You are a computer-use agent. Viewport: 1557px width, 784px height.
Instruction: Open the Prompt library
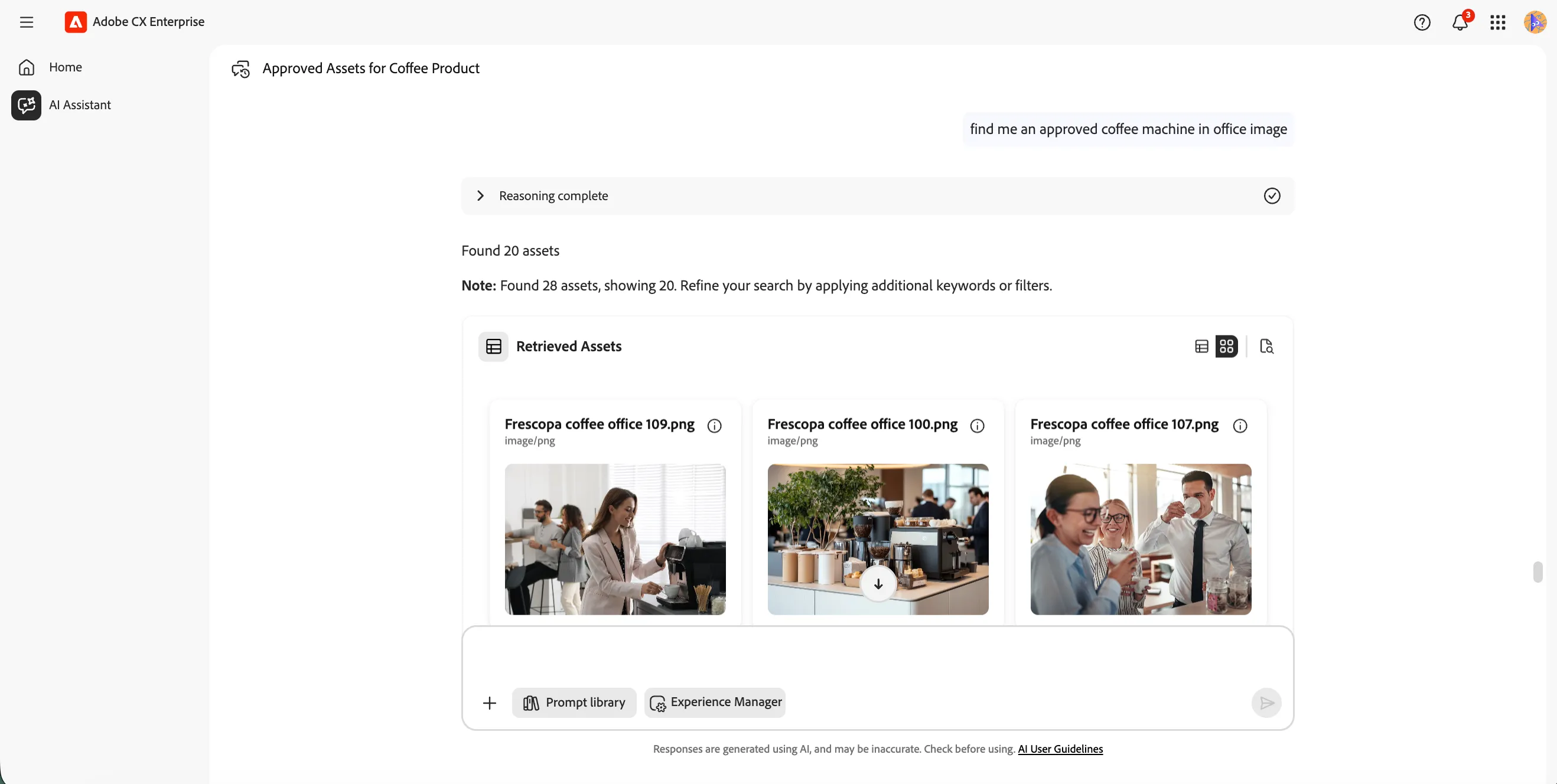[x=574, y=703]
